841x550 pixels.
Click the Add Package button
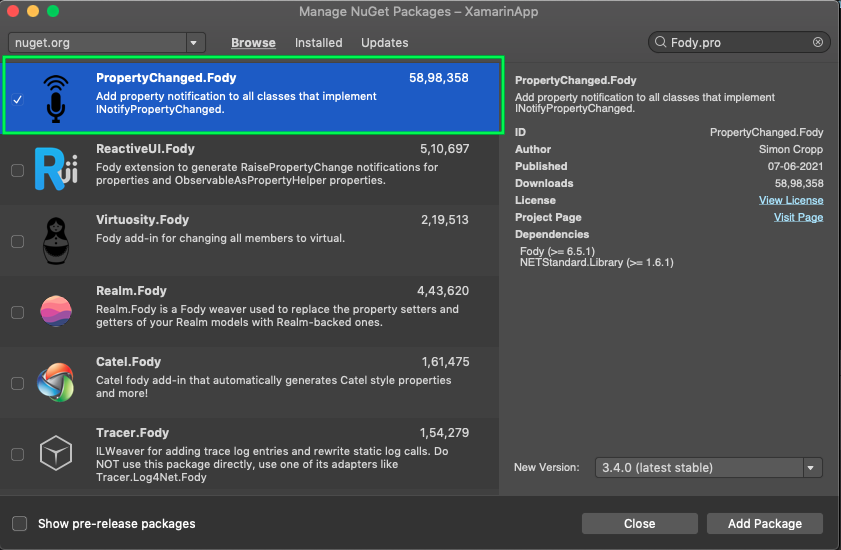coord(765,523)
